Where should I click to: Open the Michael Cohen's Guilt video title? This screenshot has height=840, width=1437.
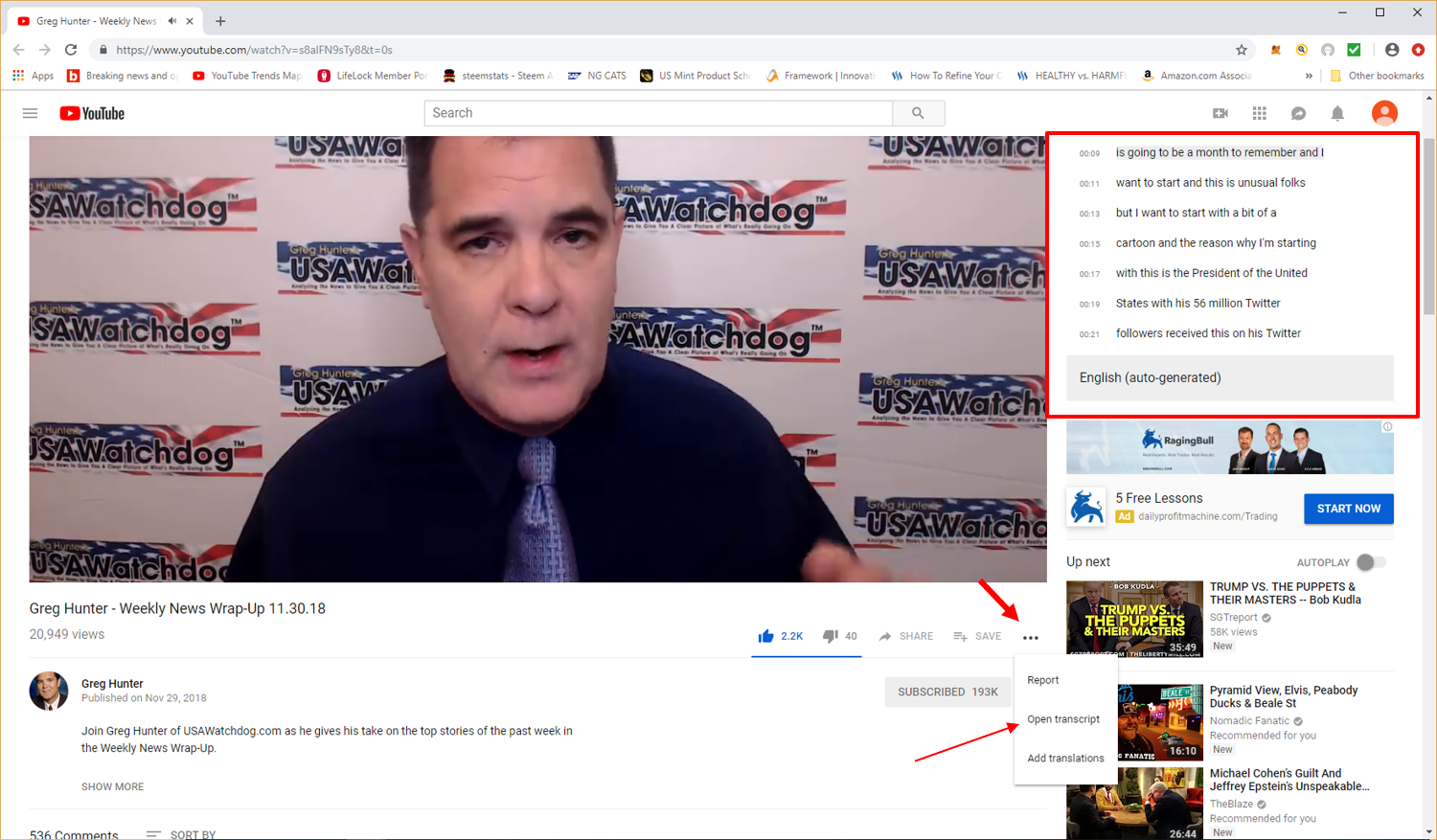pos(1289,780)
